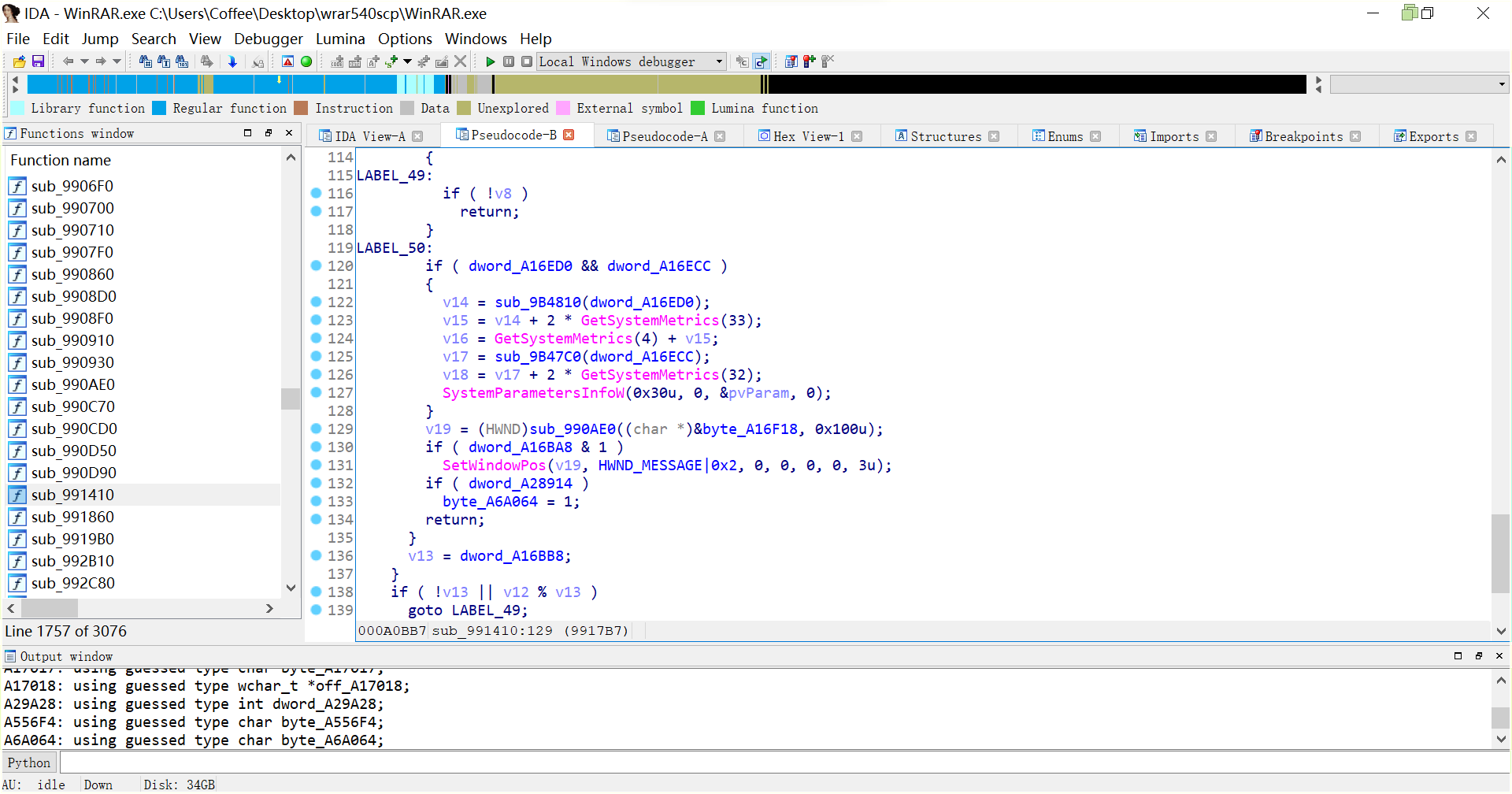
Task: Click GetSystemMetrics call on line 124
Action: point(563,338)
